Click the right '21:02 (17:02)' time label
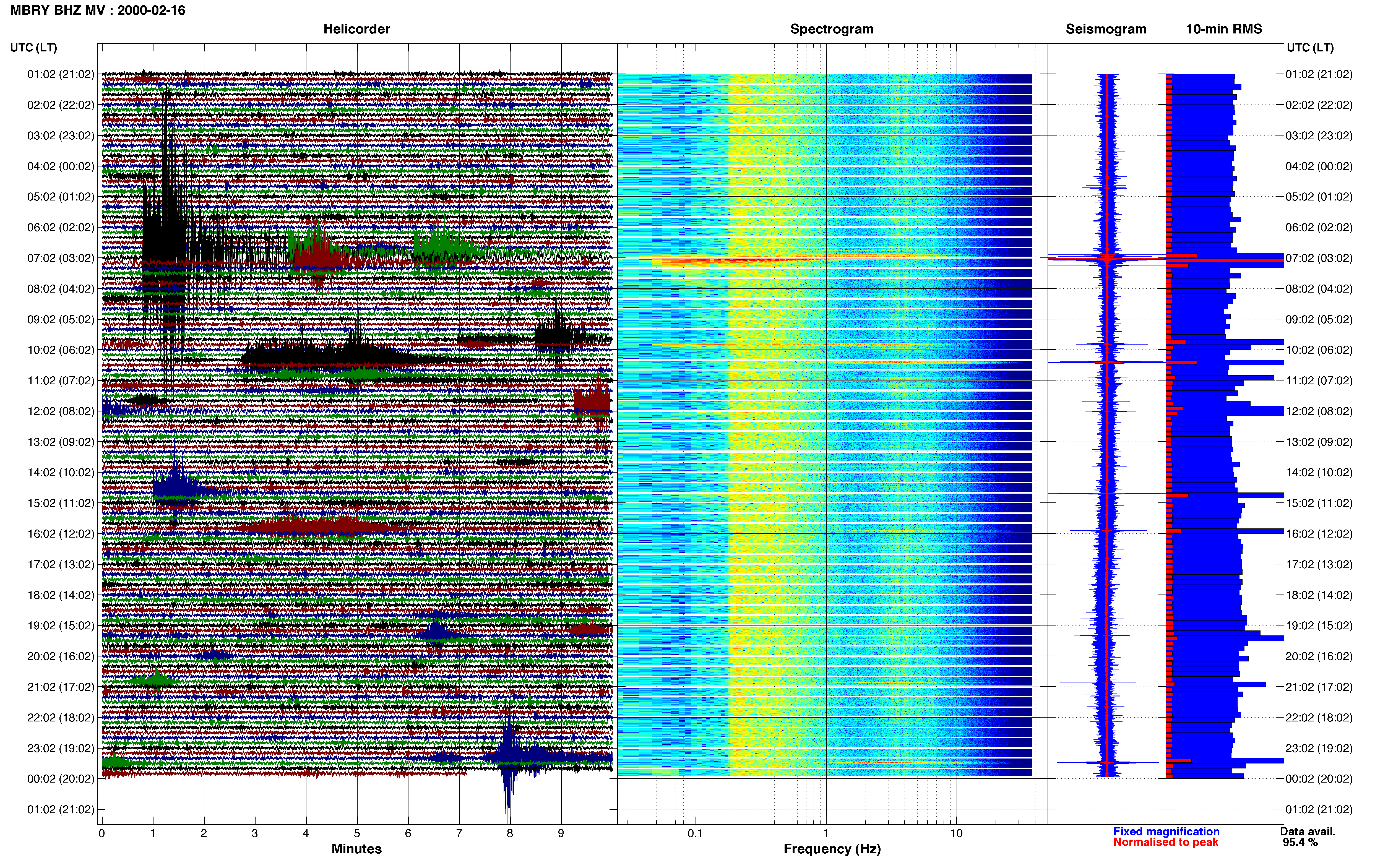Image resolution: width=1388 pixels, height=868 pixels. click(1319, 687)
